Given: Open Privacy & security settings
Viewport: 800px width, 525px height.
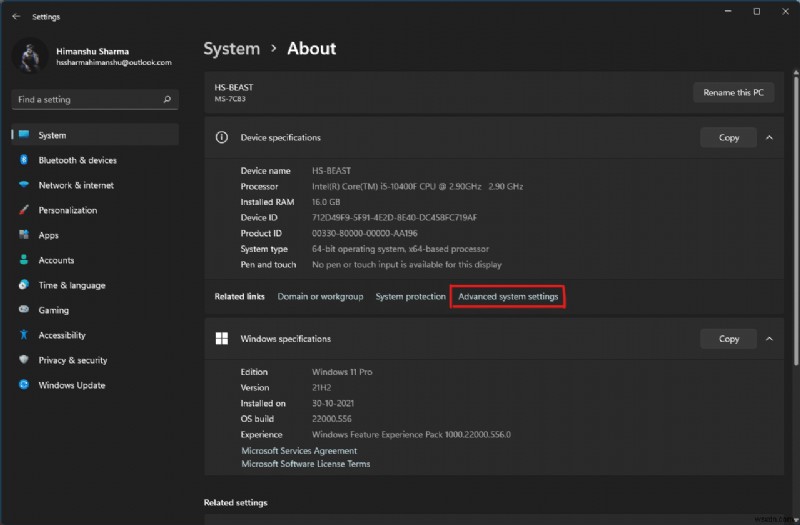Looking at the screenshot, I should [95, 360].
